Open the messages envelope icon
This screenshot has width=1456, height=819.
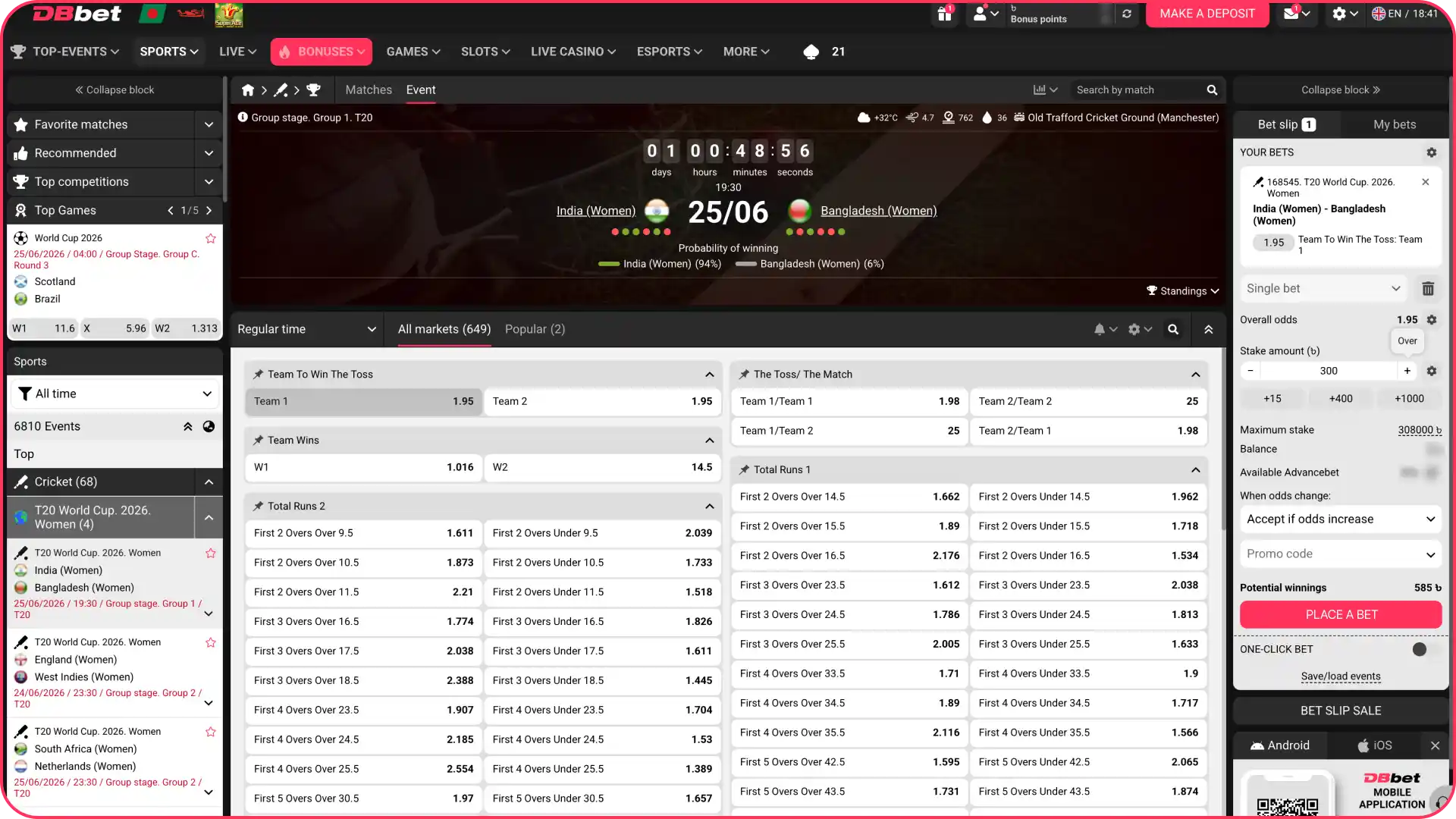point(1291,14)
